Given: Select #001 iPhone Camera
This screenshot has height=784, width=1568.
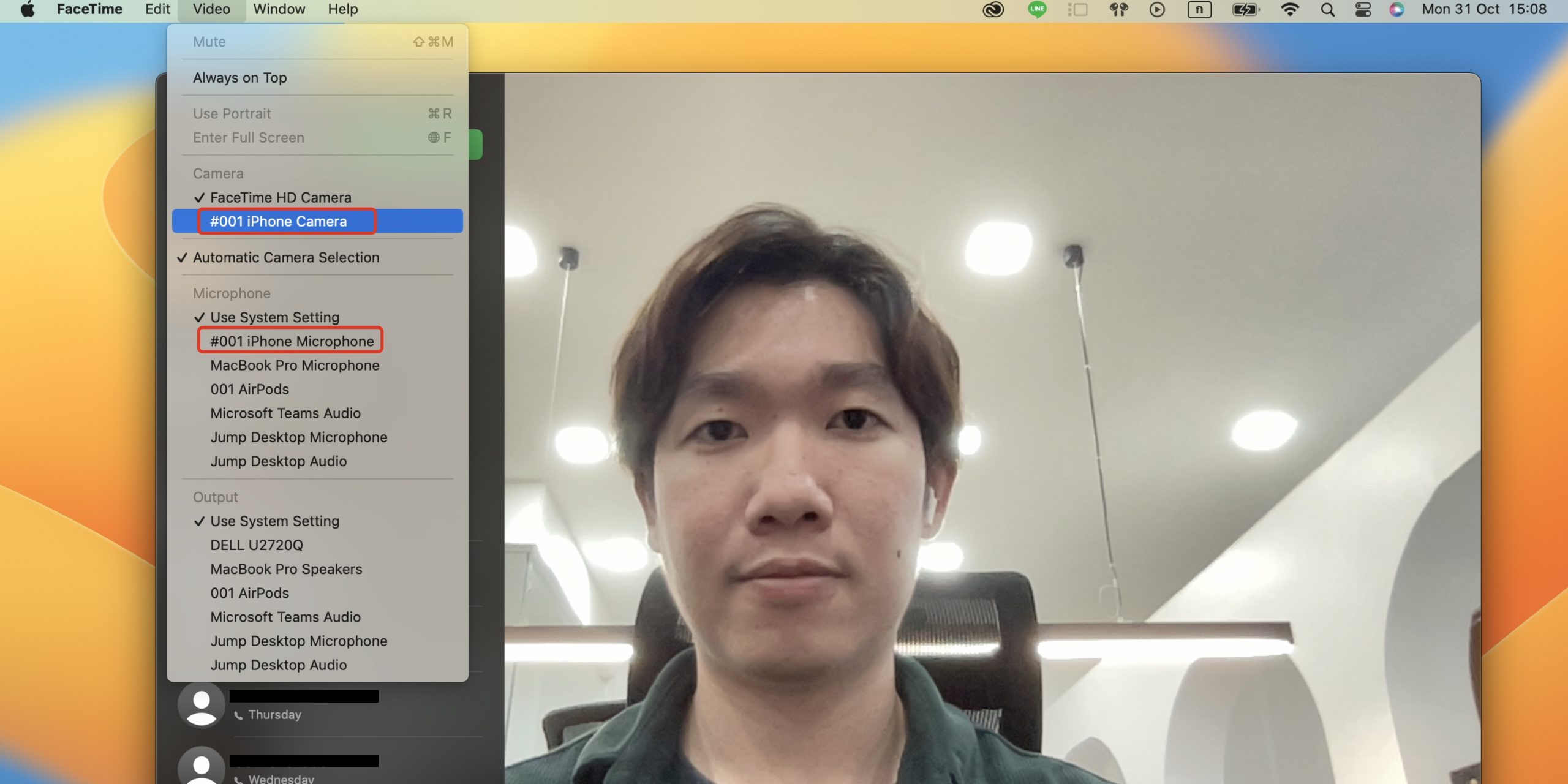Looking at the screenshot, I should (279, 221).
